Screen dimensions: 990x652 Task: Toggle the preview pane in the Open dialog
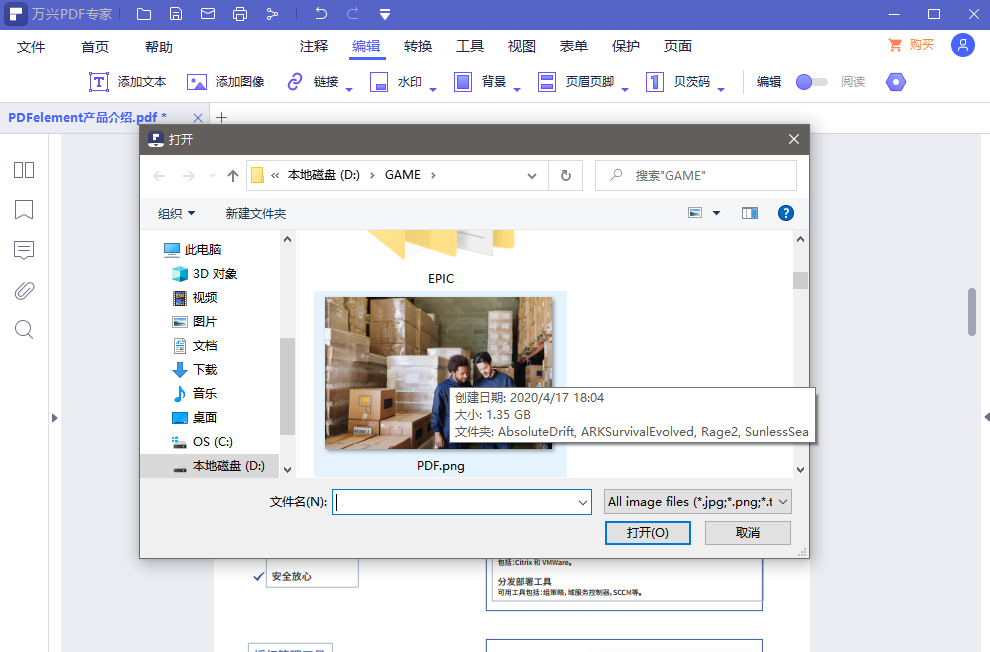749,213
